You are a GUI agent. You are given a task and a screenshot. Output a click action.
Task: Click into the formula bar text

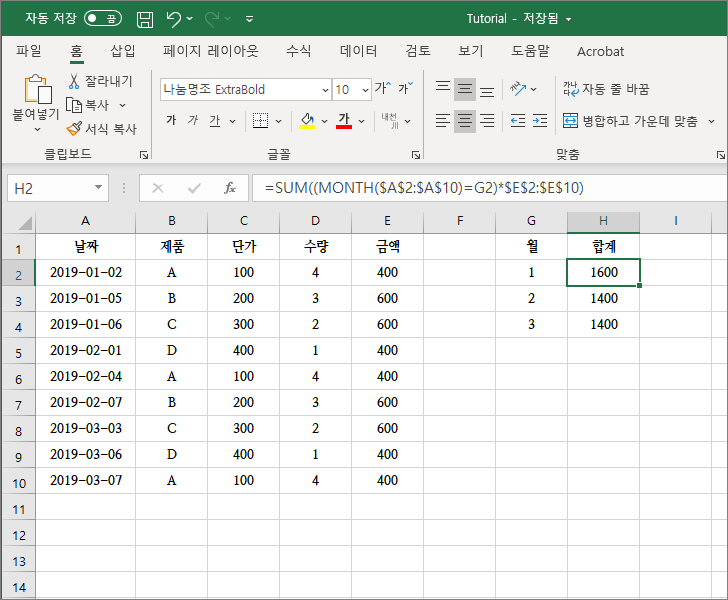[489, 188]
